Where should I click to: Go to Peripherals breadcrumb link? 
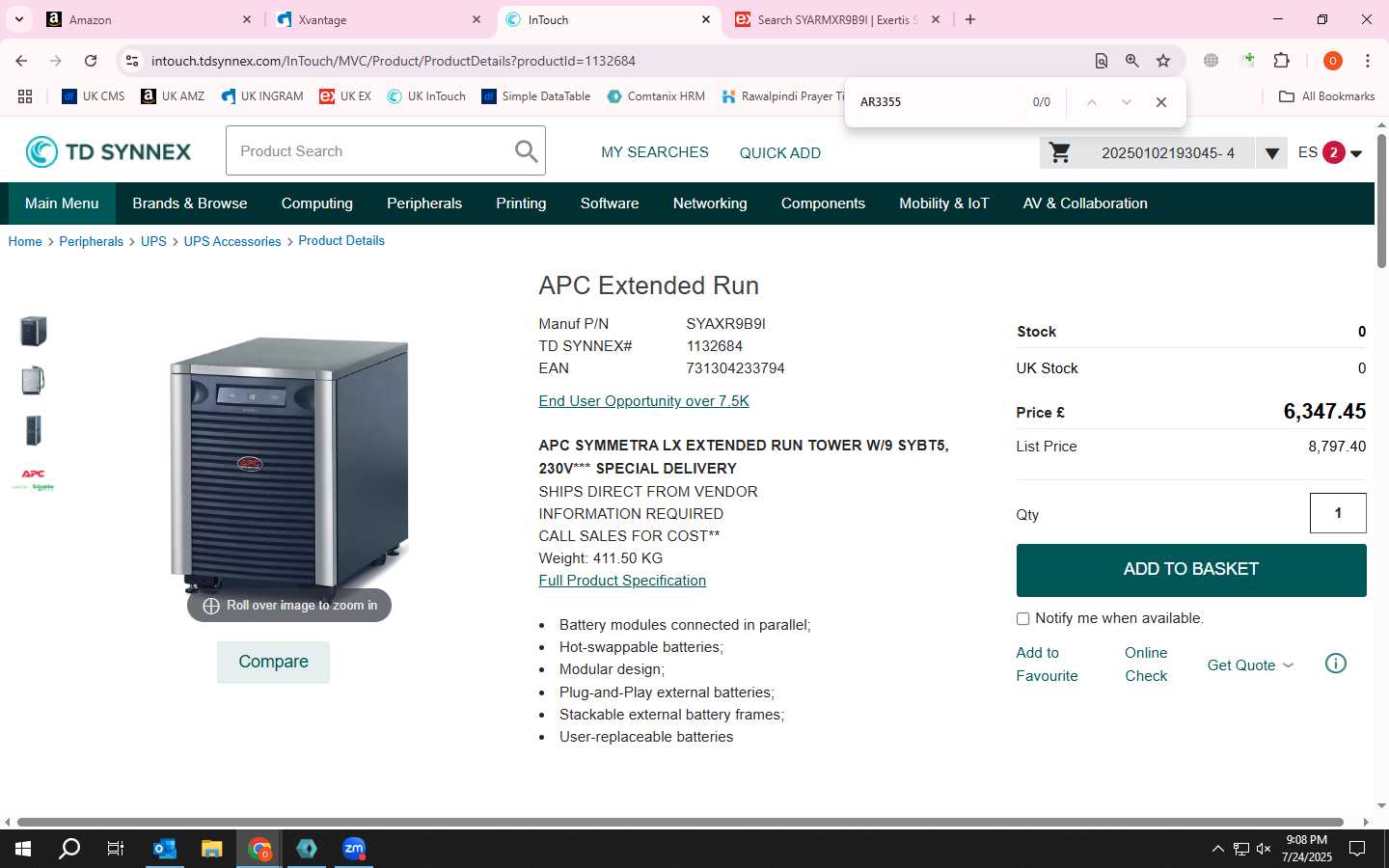pyautogui.click(x=92, y=241)
